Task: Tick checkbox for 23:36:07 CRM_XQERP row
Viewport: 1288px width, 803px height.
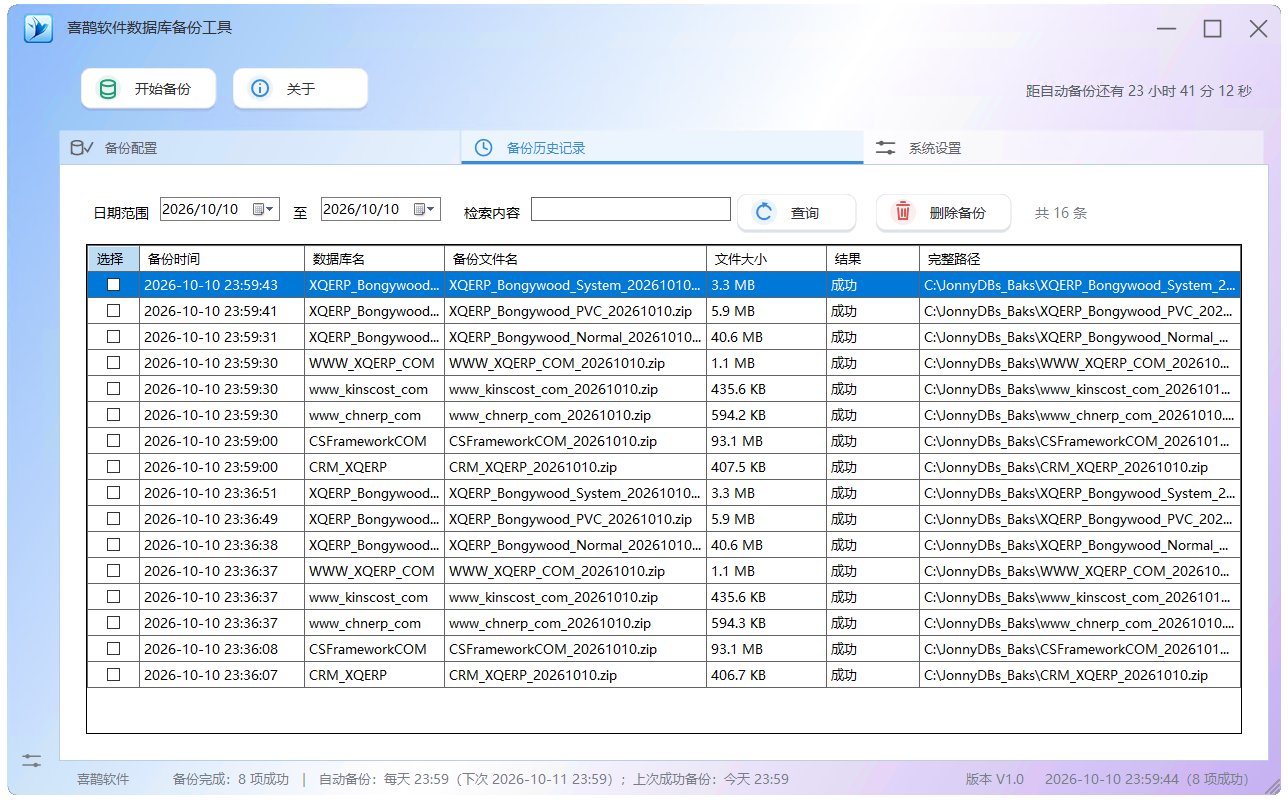Action: pyautogui.click(x=113, y=675)
